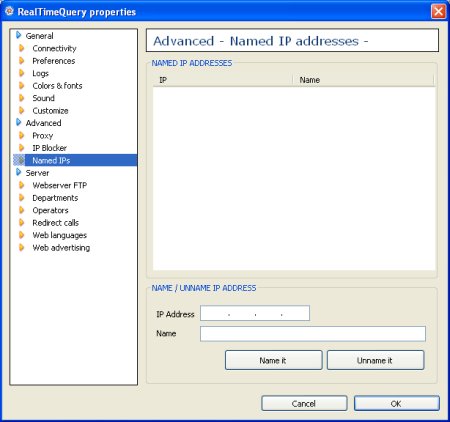
Task: Open the Webserver FTP settings
Action: coord(60,185)
